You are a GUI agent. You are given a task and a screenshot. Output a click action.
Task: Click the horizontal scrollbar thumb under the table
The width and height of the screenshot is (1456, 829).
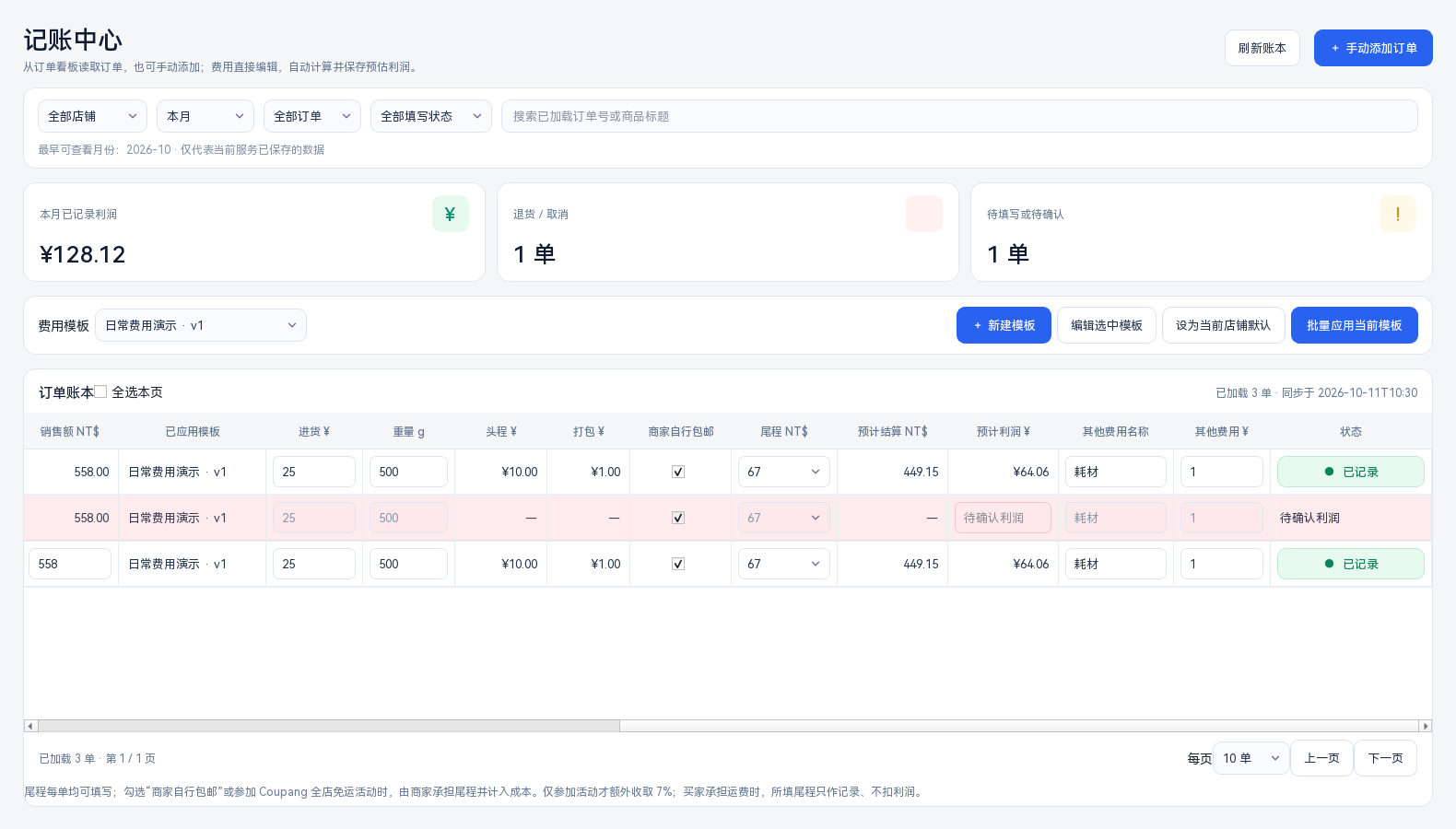point(329,726)
